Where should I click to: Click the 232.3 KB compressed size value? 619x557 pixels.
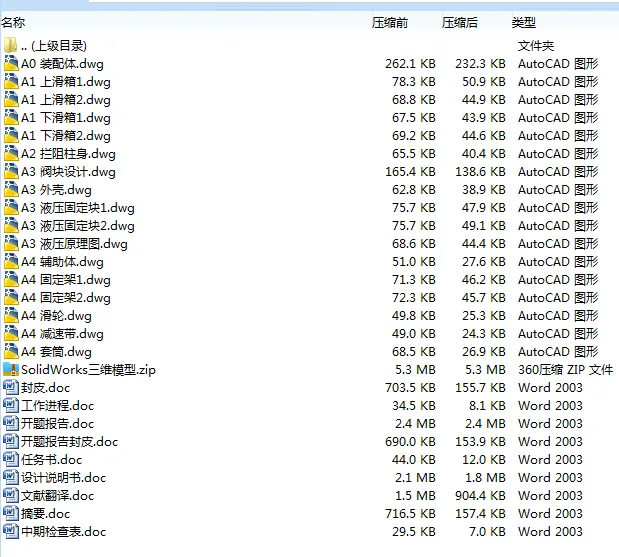480,64
